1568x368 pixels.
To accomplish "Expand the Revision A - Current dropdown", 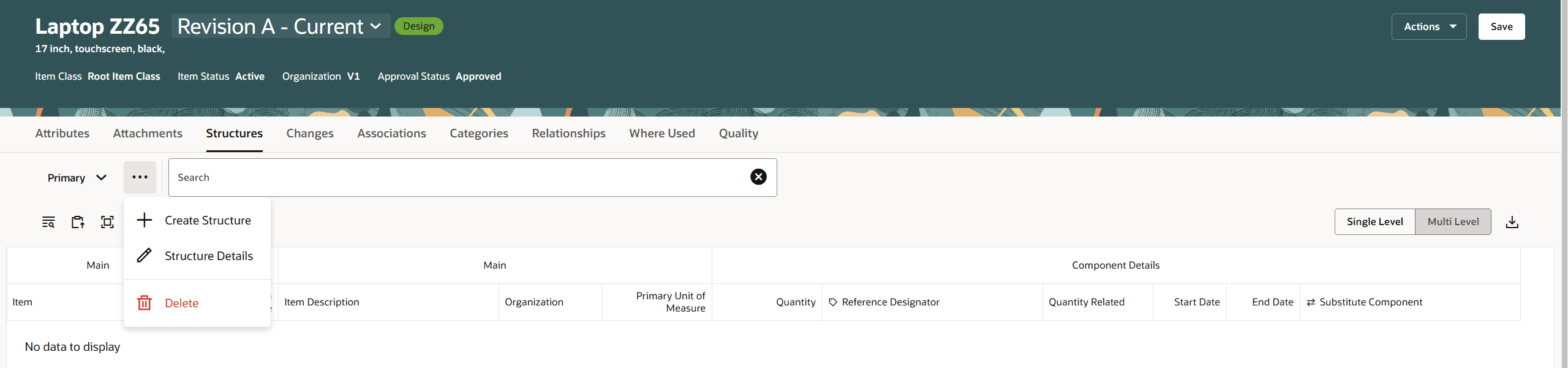I will (x=281, y=26).
